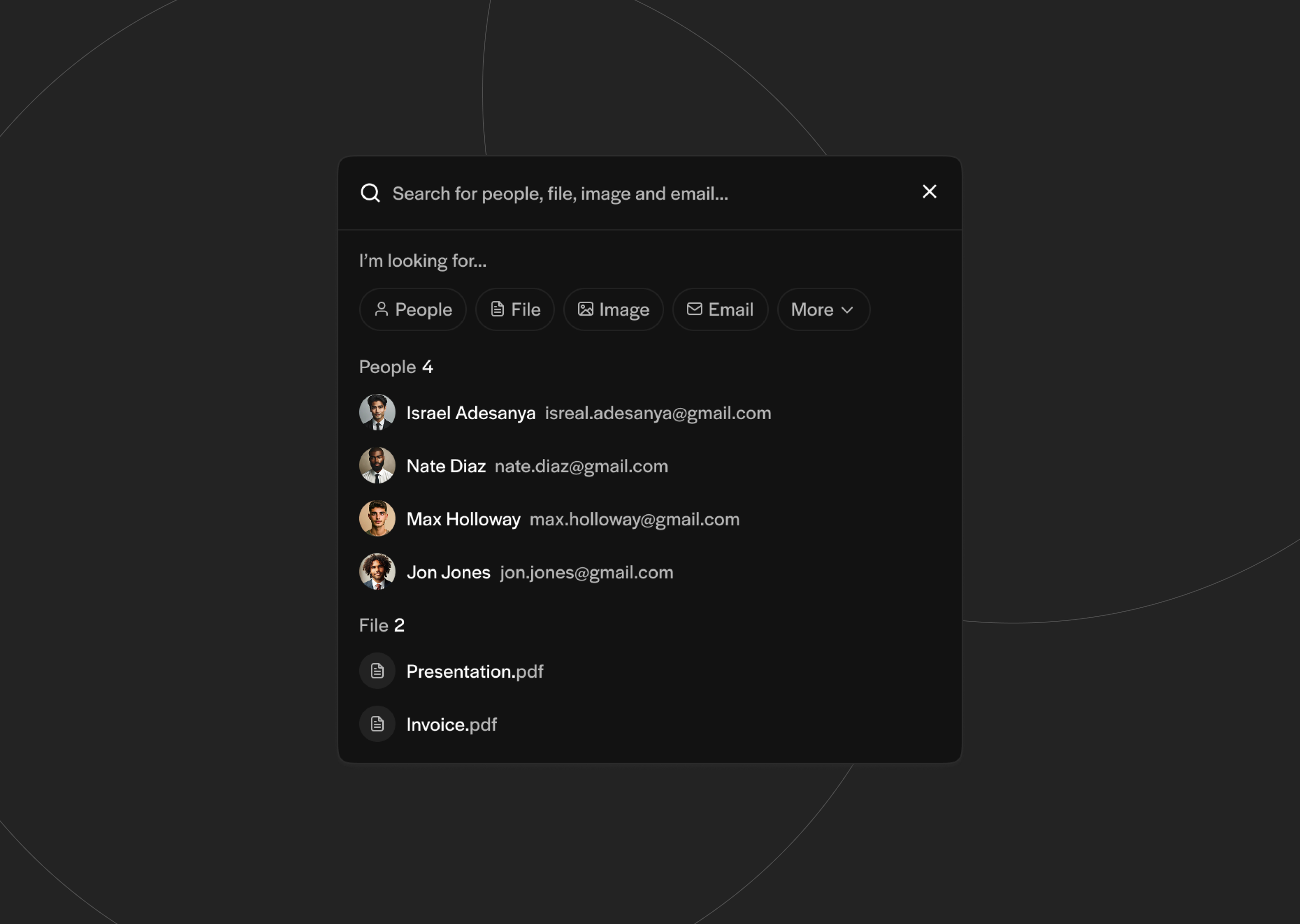Click the chevron next to More
Image resolution: width=1300 pixels, height=924 pixels.
[848, 310]
